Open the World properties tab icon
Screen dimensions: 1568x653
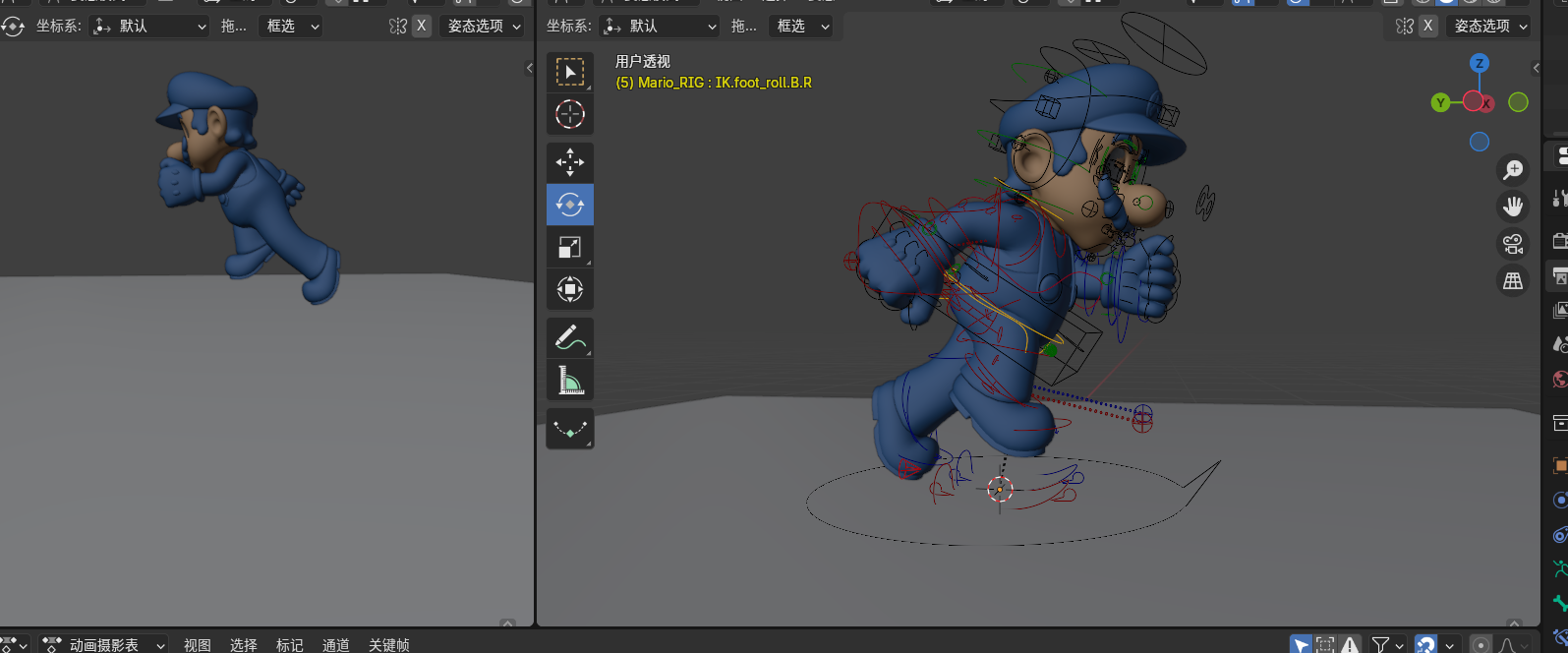pyautogui.click(x=1560, y=379)
